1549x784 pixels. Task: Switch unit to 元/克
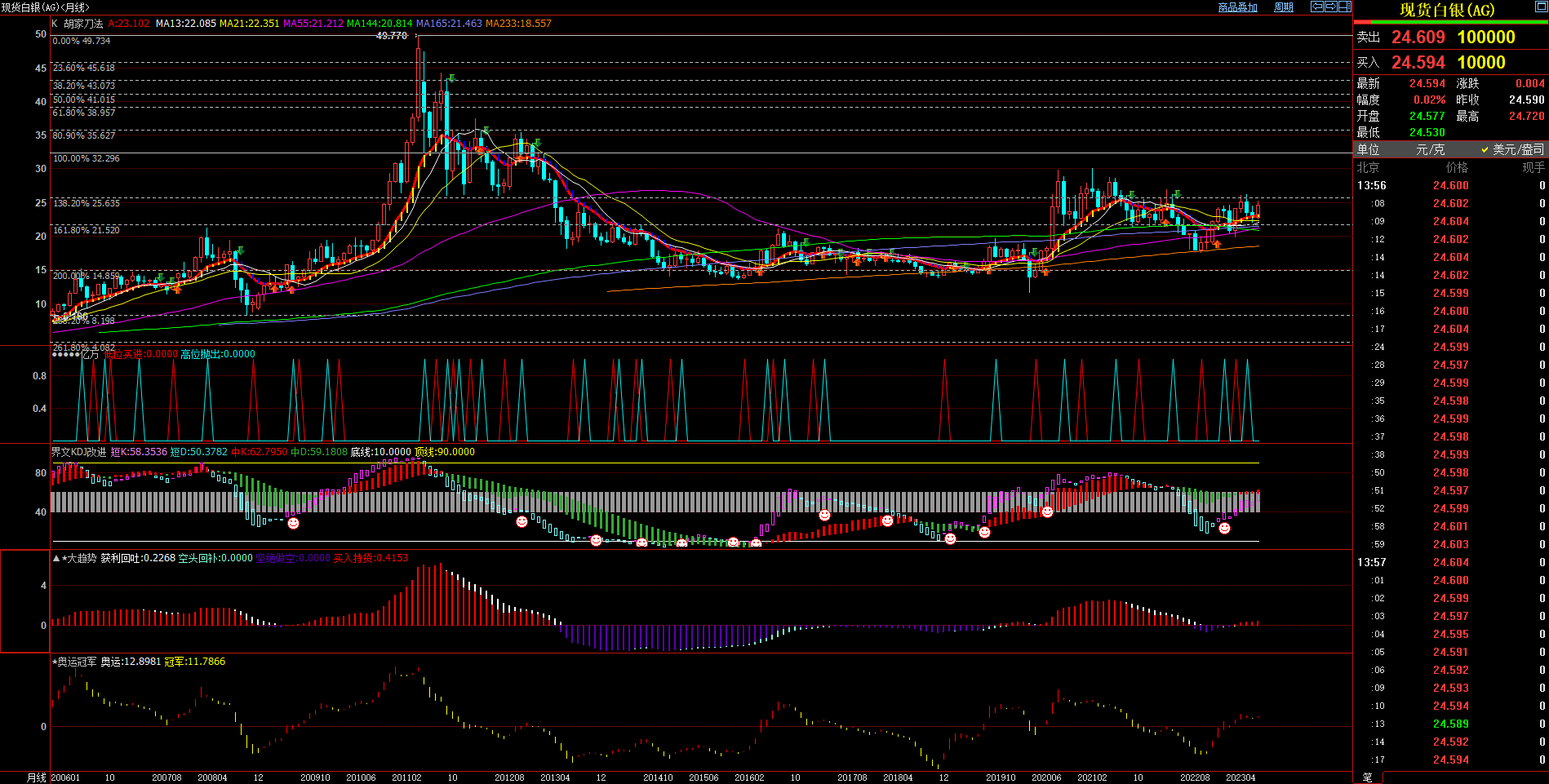click(1430, 149)
